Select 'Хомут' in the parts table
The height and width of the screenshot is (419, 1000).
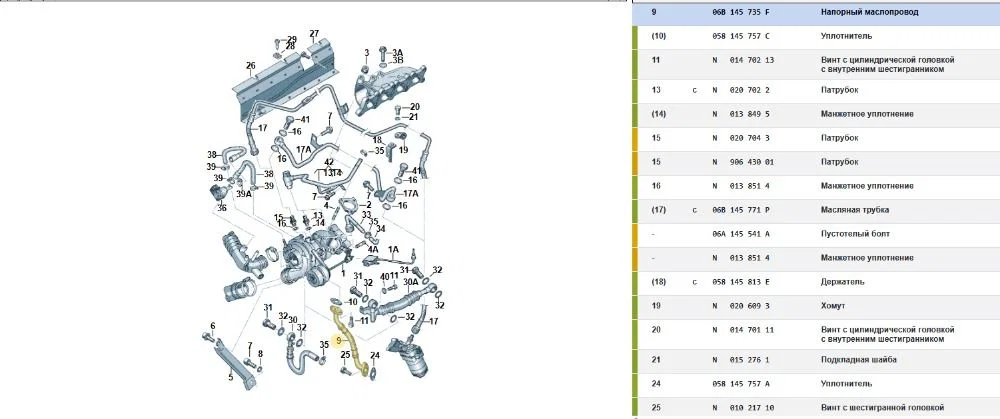(833, 306)
